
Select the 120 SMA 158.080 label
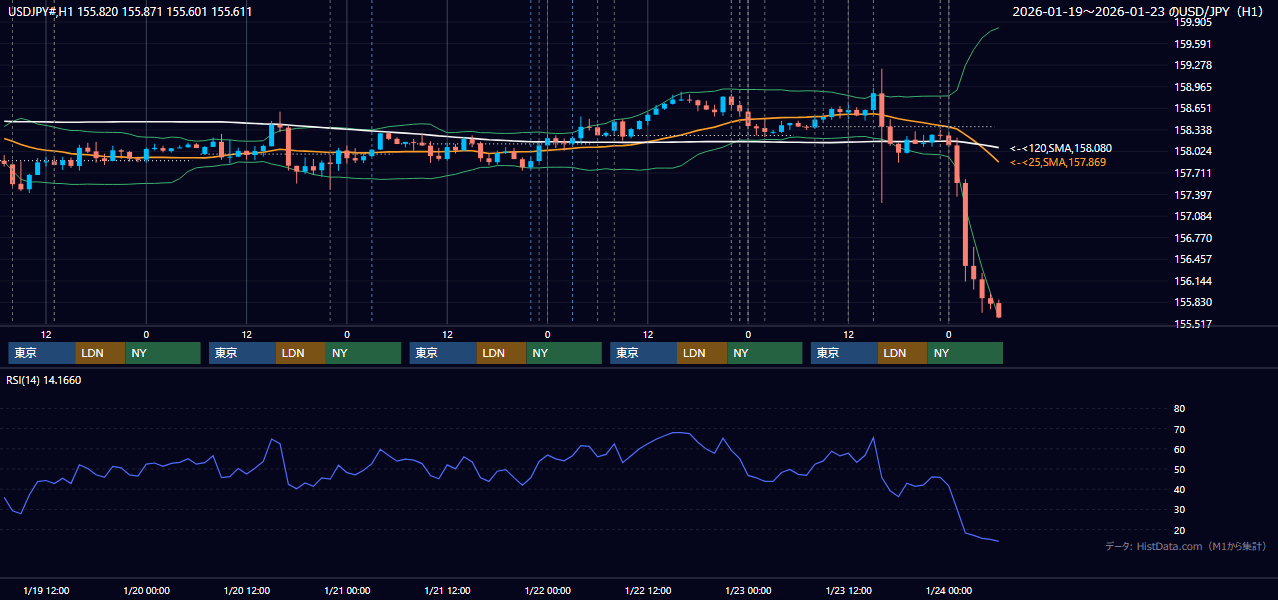1061,148
